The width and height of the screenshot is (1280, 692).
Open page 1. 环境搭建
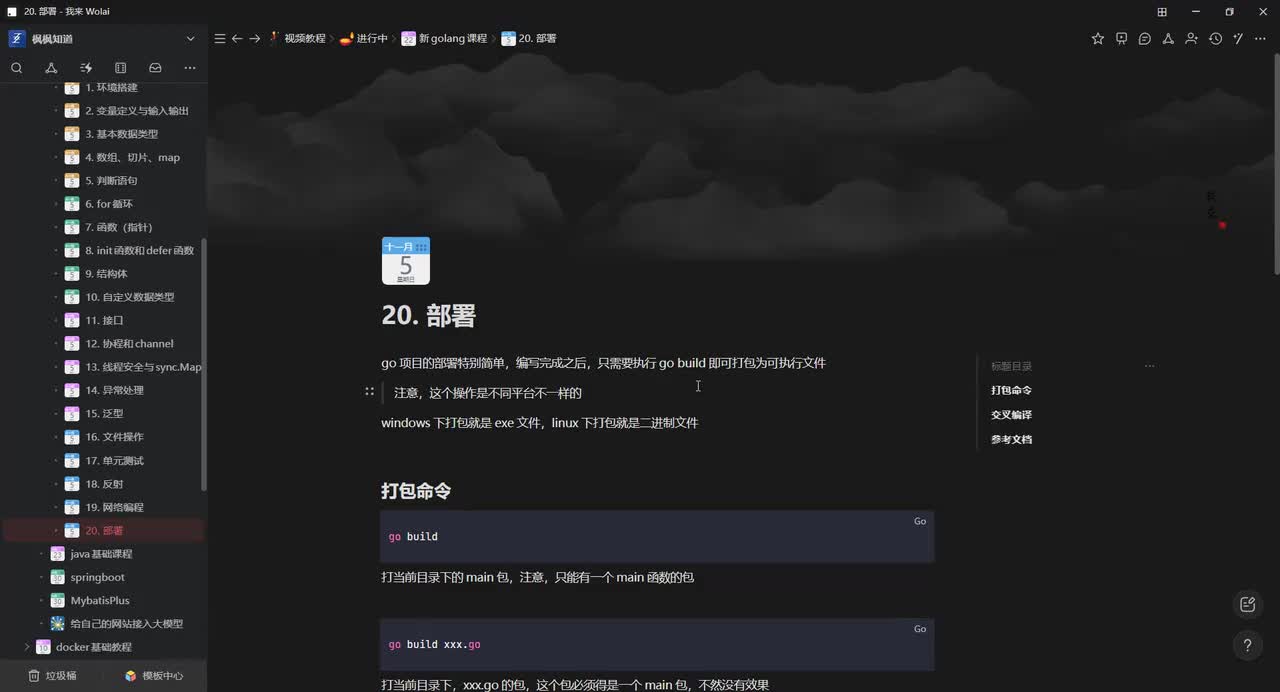(111, 88)
